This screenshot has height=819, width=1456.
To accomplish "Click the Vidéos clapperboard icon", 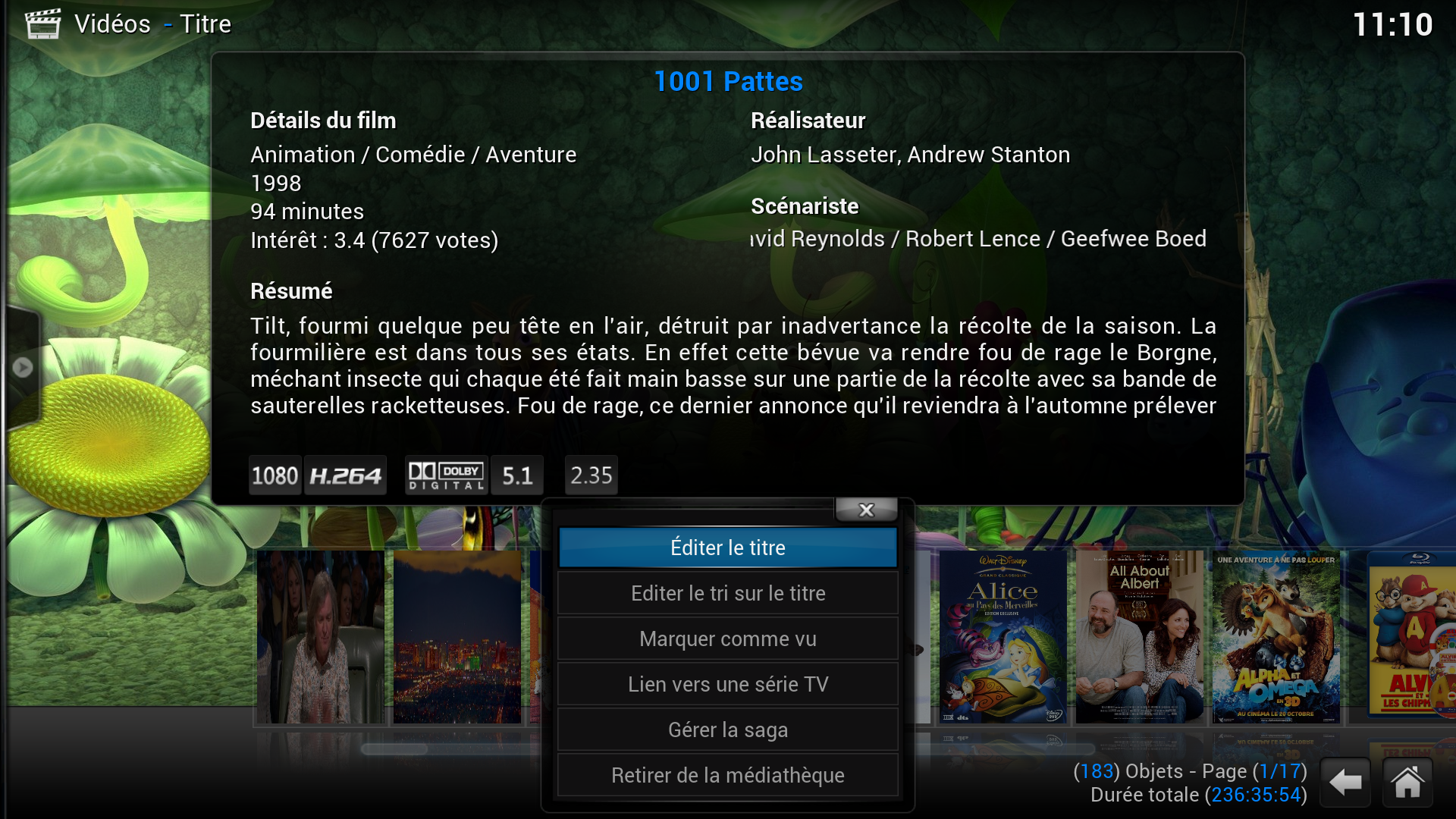I will (42, 24).
